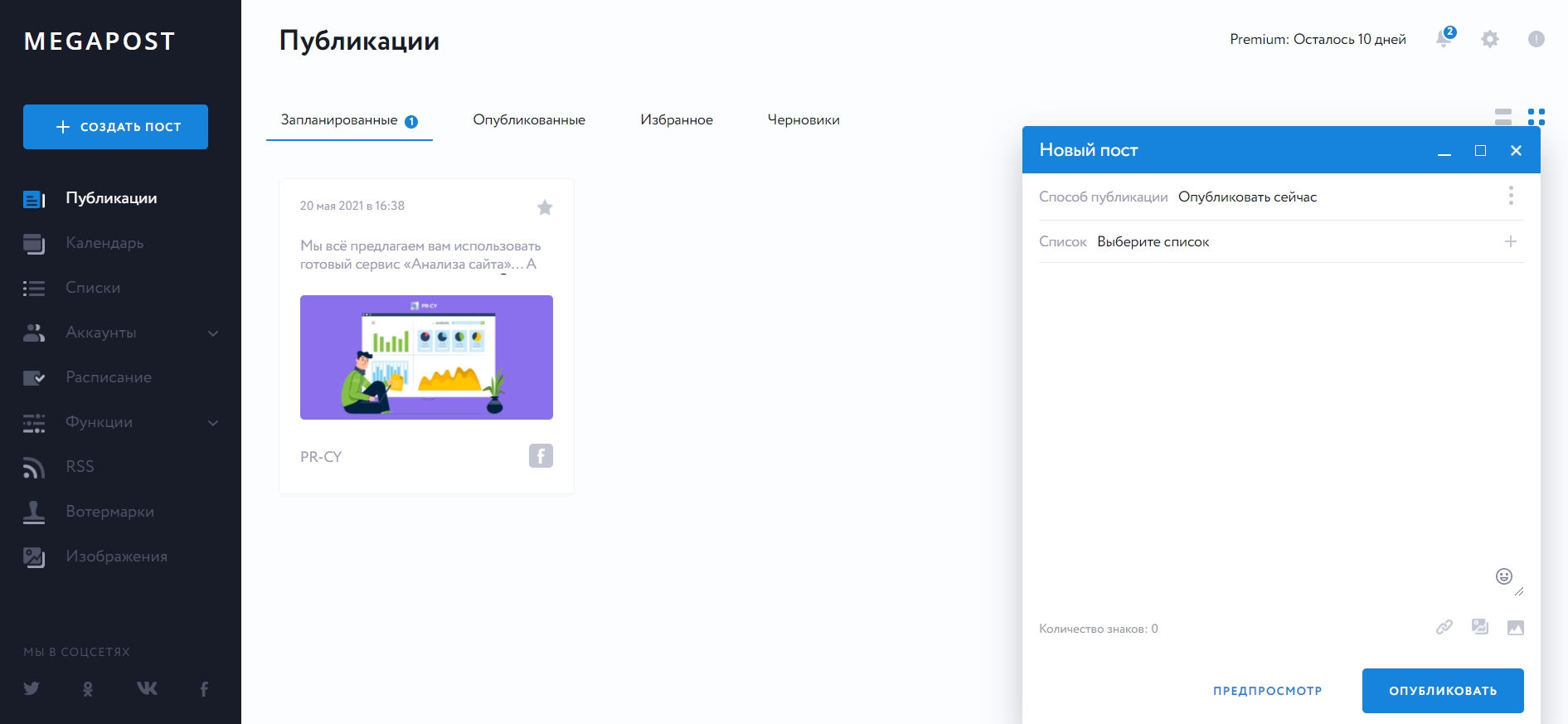
Task: Click the PR-CY account name
Action: point(321,457)
